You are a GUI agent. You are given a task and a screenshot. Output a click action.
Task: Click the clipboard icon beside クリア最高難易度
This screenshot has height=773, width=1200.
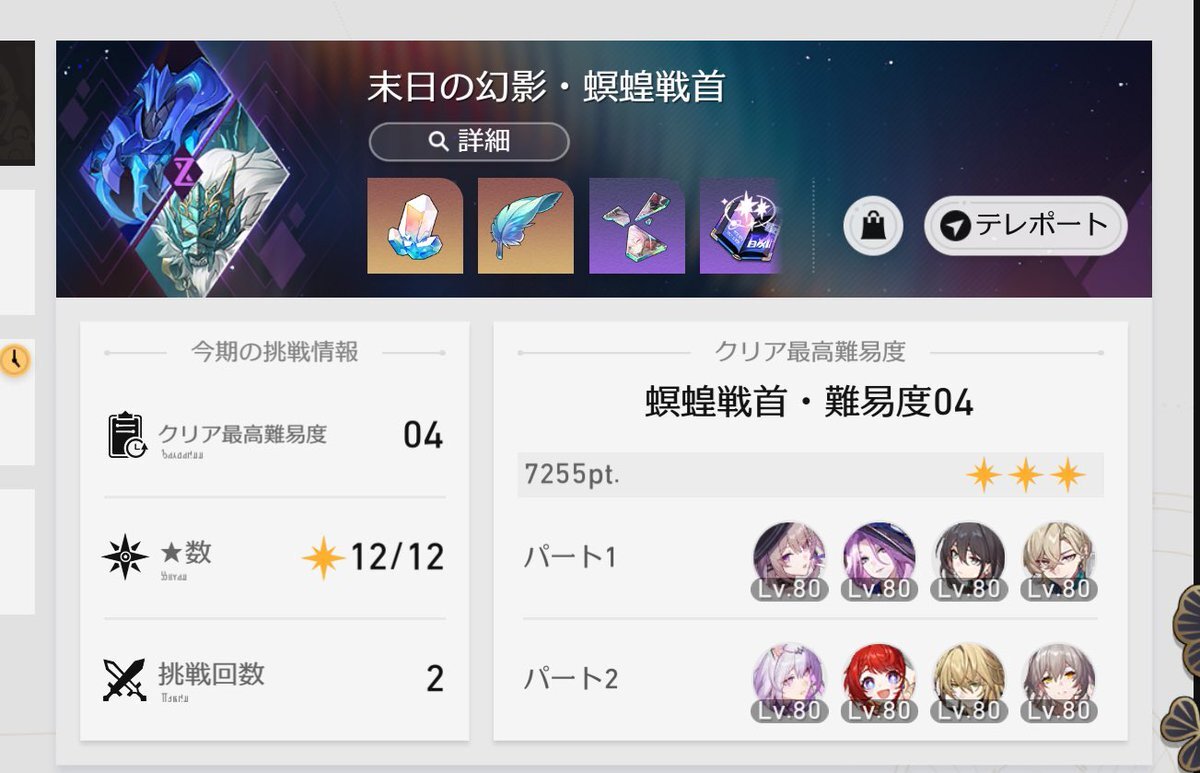coord(128,435)
